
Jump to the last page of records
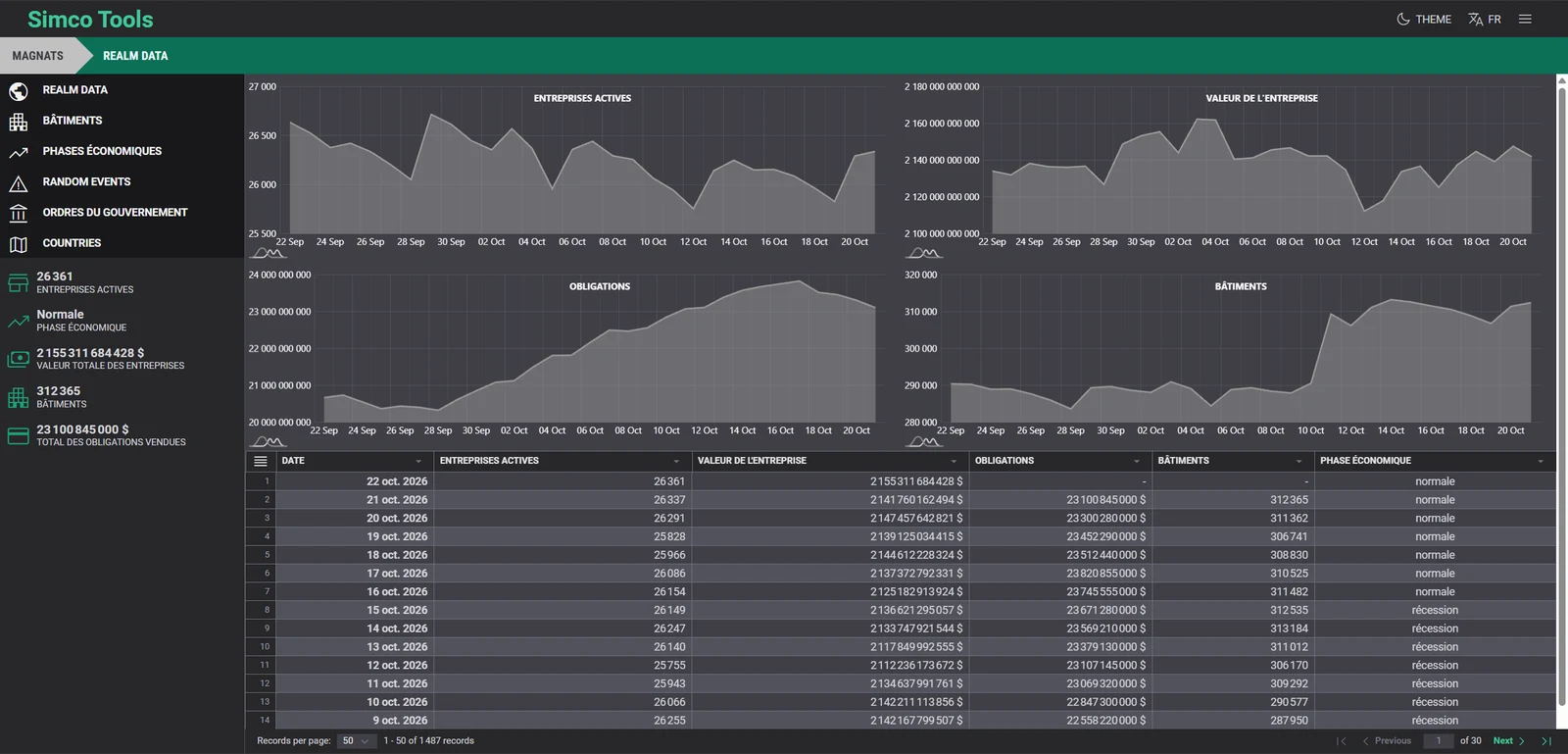[x=1546, y=741]
